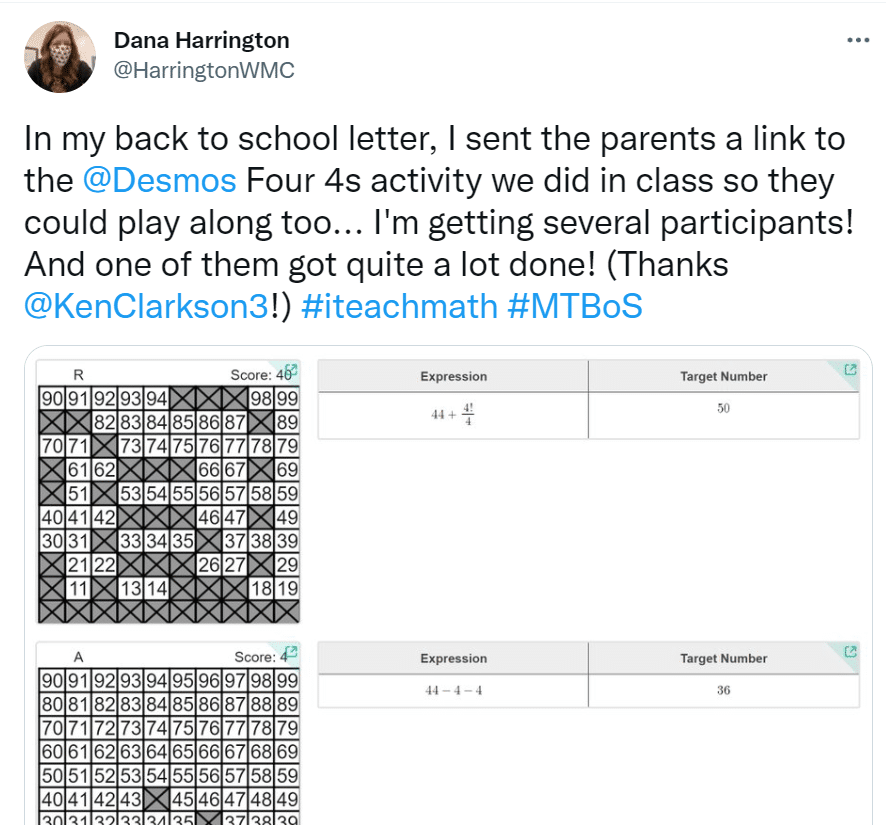Expand the top Expression table via corner icon
The height and width of the screenshot is (825, 886).
coord(850,370)
